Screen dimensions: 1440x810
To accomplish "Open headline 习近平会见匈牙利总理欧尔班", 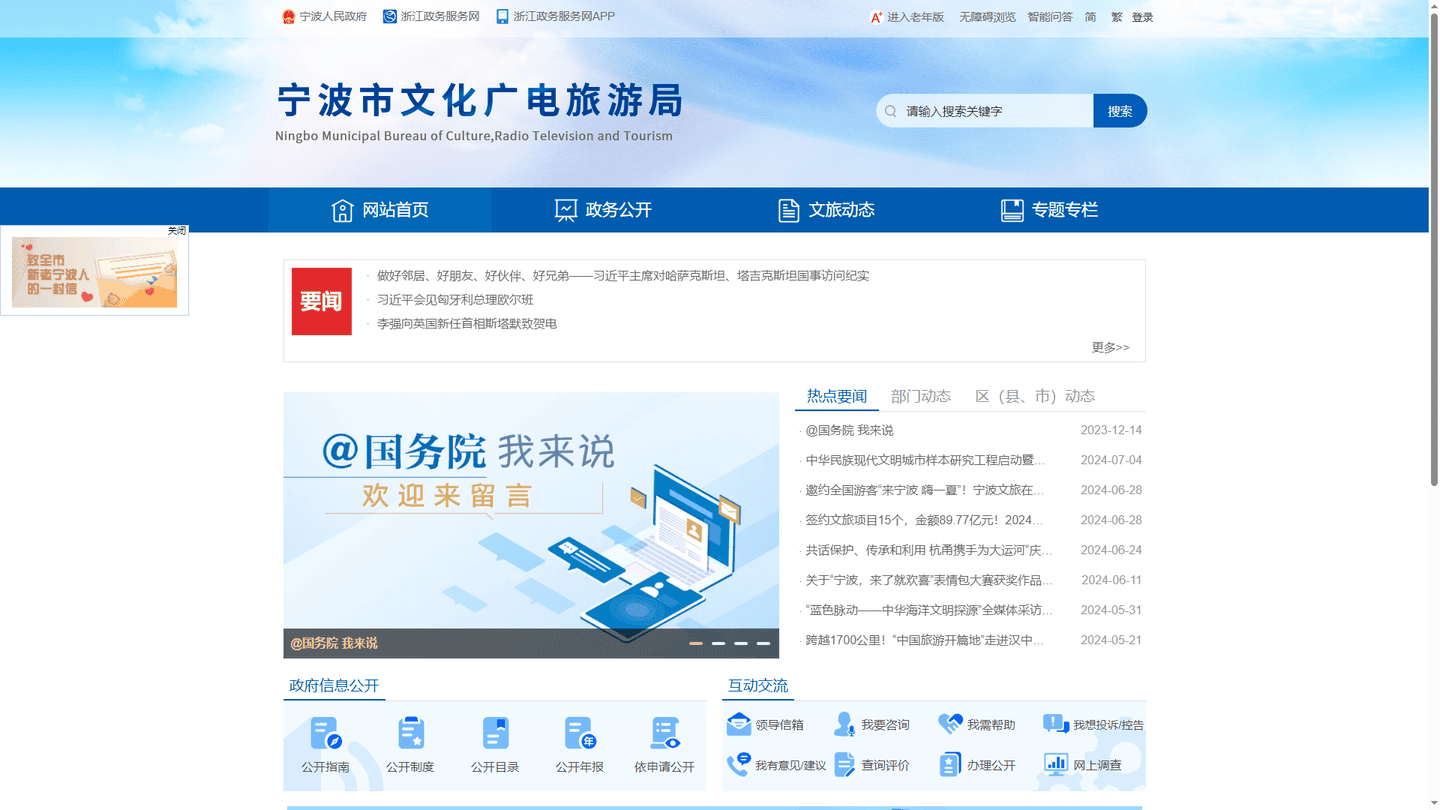I will pos(455,300).
